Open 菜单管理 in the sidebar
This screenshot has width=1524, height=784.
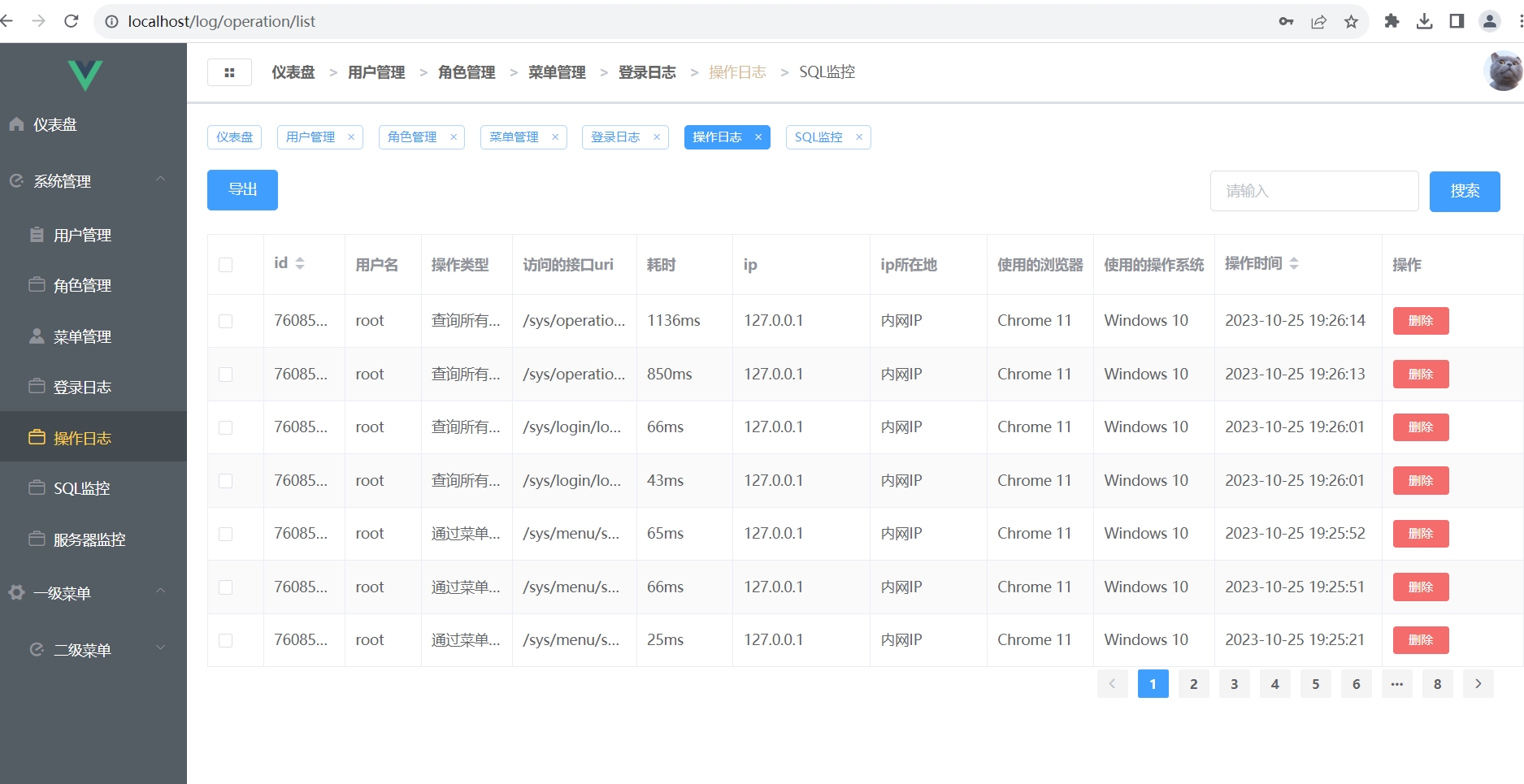tap(93, 336)
